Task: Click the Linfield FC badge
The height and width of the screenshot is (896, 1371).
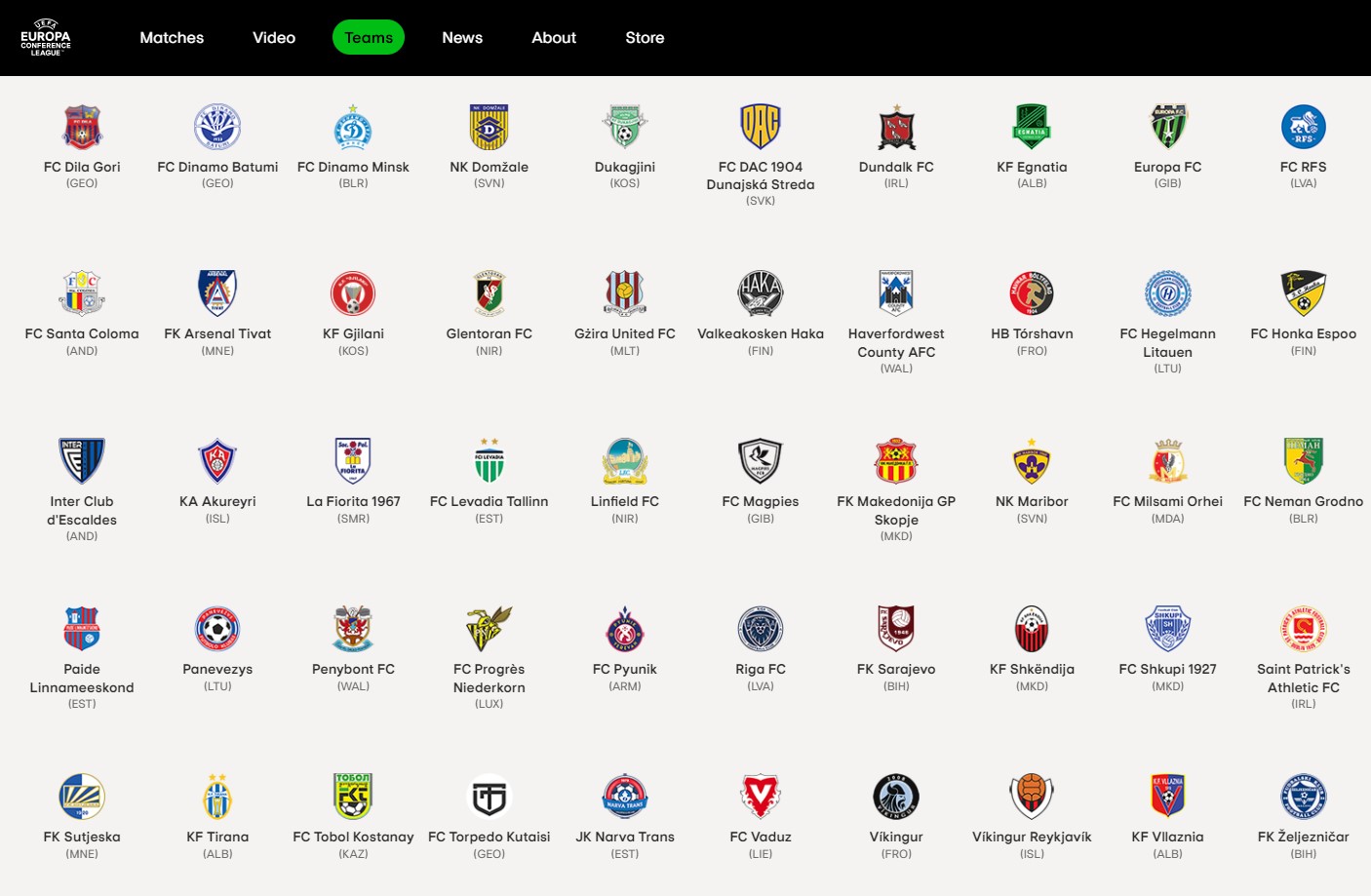Action: click(x=624, y=461)
